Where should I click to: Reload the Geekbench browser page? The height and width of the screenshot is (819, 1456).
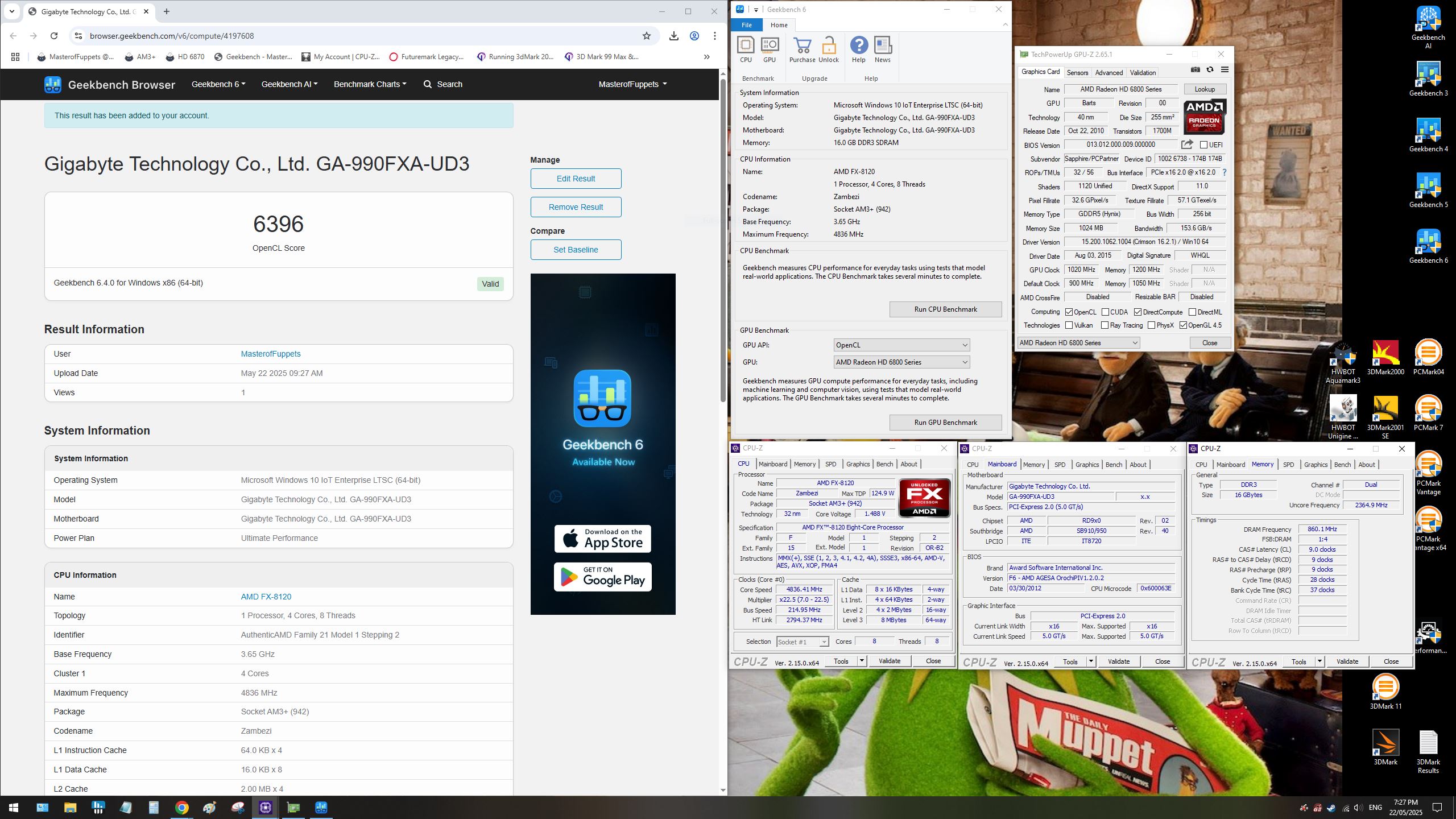54,36
